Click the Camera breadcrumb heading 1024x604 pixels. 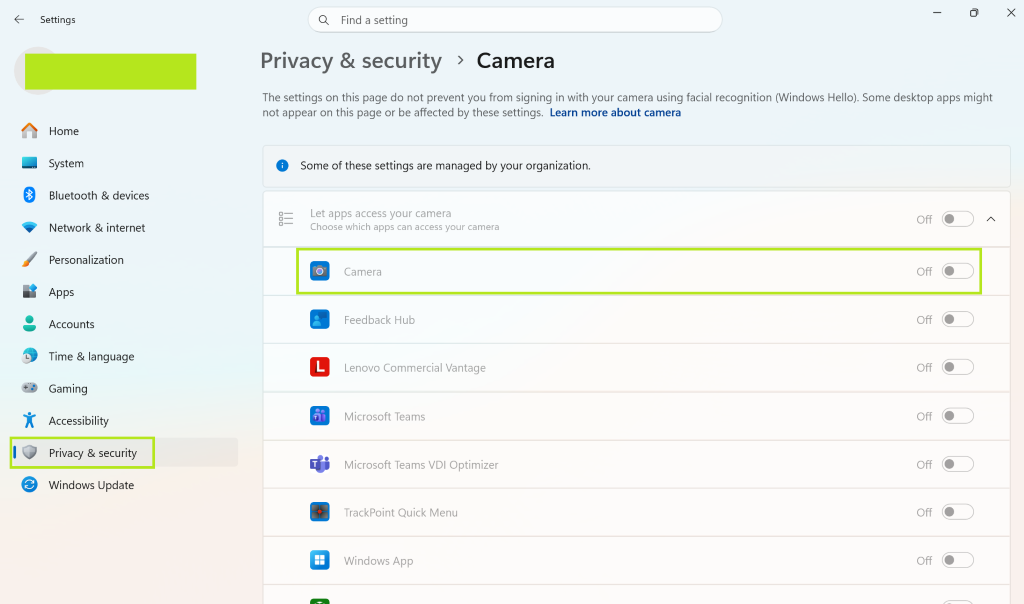(515, 61)
